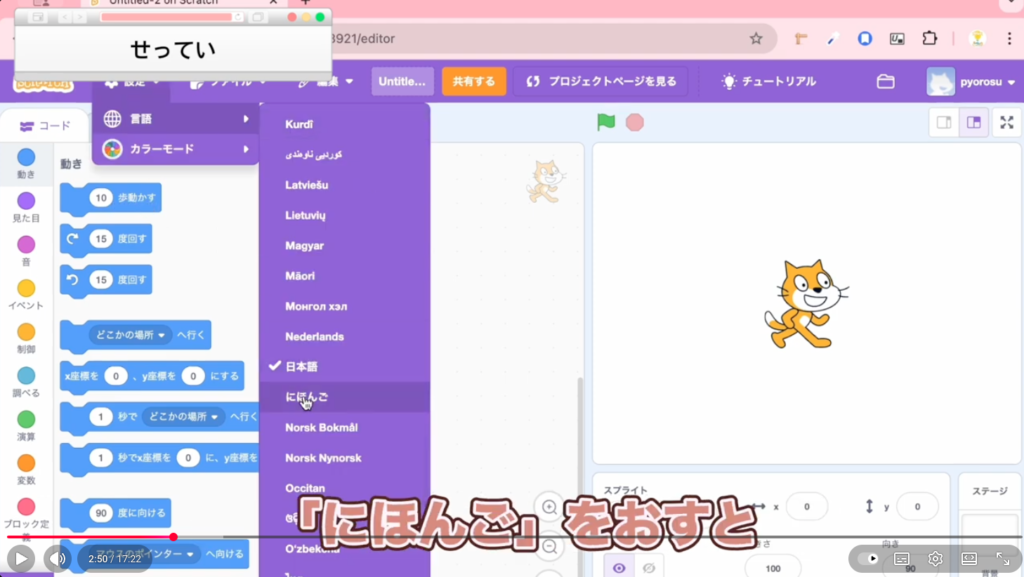Open the folder icon next to チュートリアル
The image size is (1024, 577).
pyautogui.click(x=885, y=81)
